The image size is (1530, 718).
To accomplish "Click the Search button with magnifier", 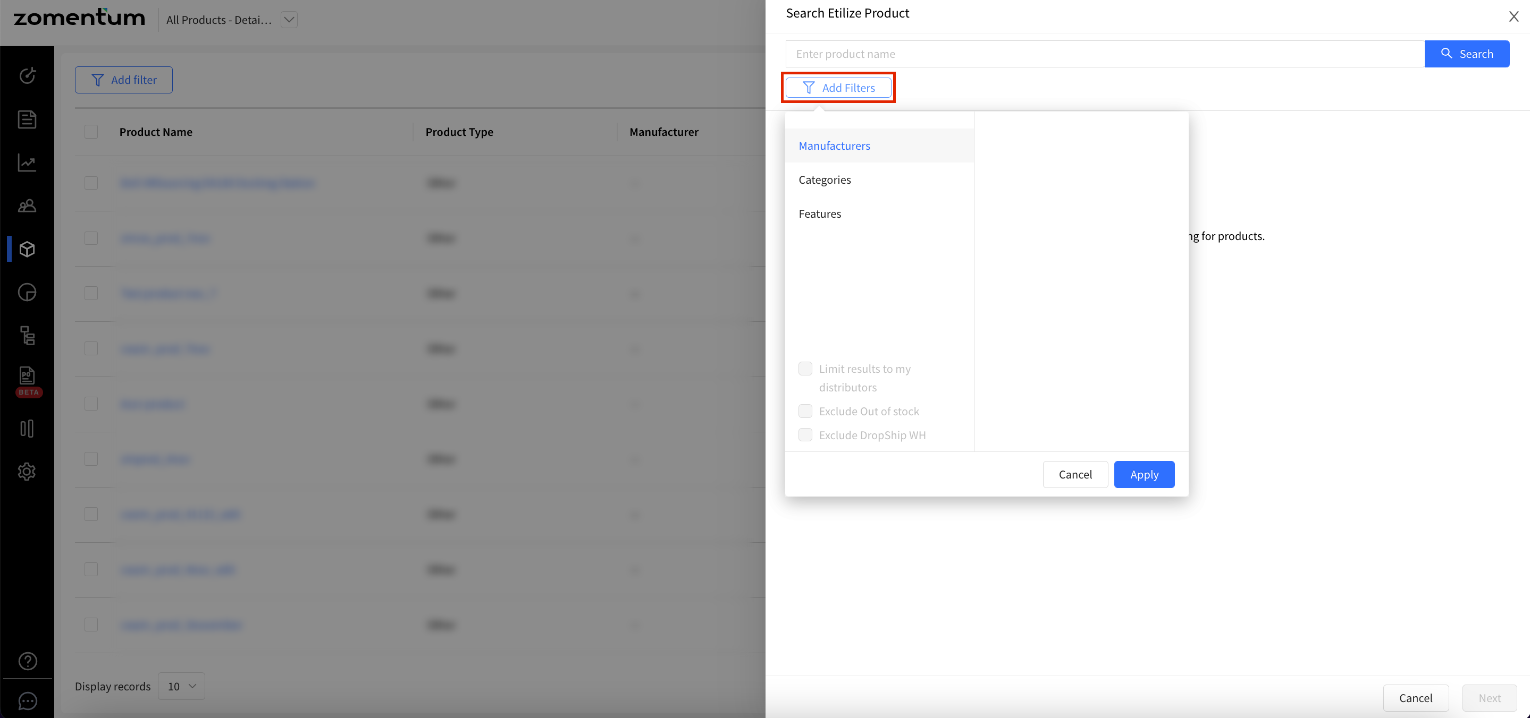I will [1467, 54].
